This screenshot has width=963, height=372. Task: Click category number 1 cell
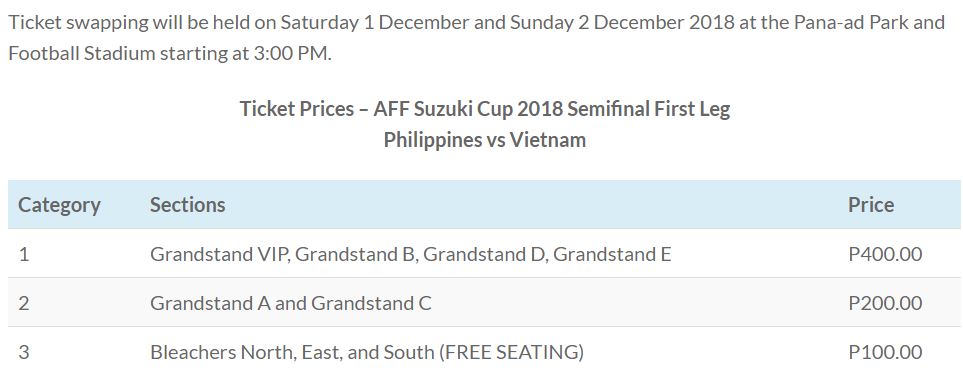click(x=24, y=254)
